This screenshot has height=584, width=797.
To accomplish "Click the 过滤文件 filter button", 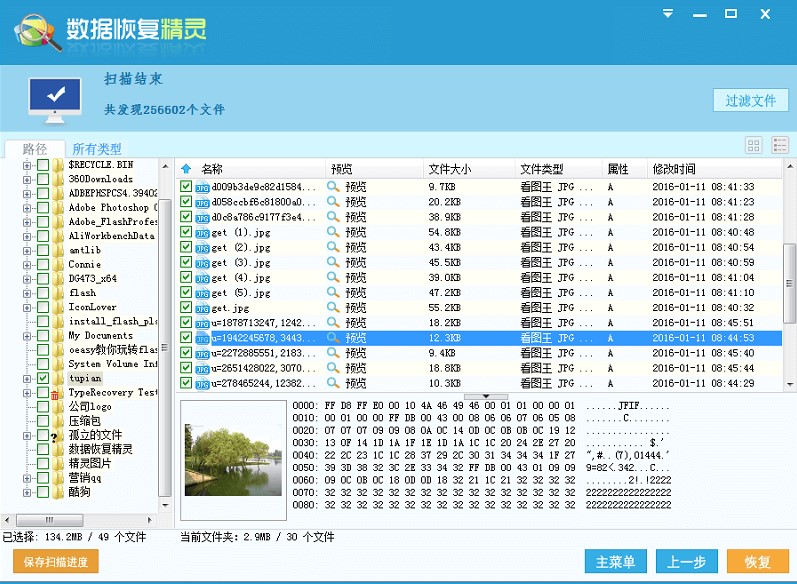I will point(750,101).
